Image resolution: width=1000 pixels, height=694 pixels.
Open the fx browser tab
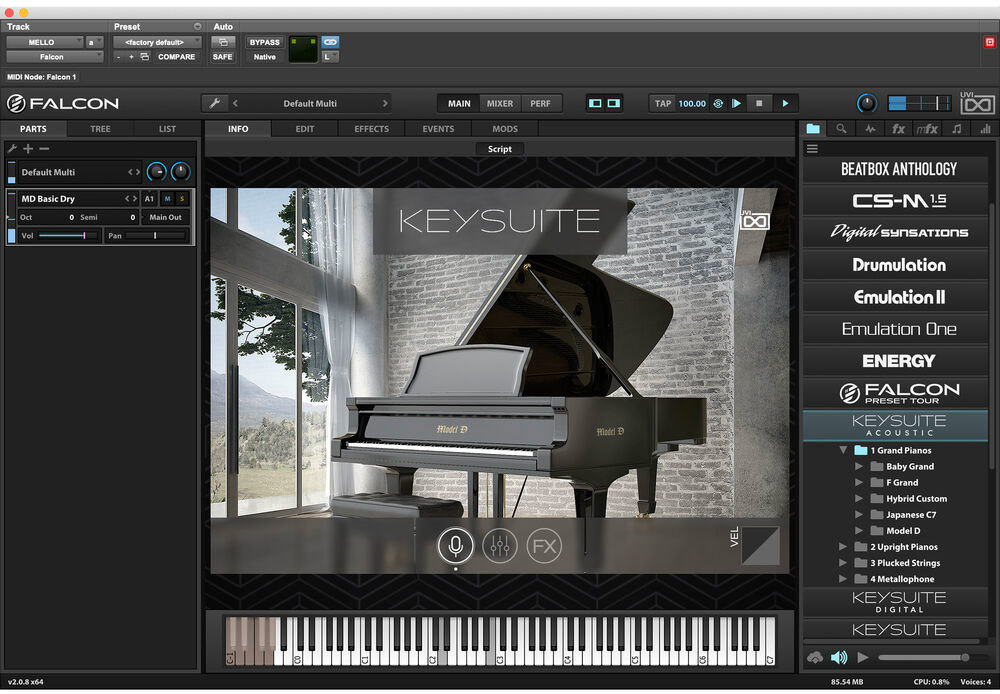pos(898,129)
